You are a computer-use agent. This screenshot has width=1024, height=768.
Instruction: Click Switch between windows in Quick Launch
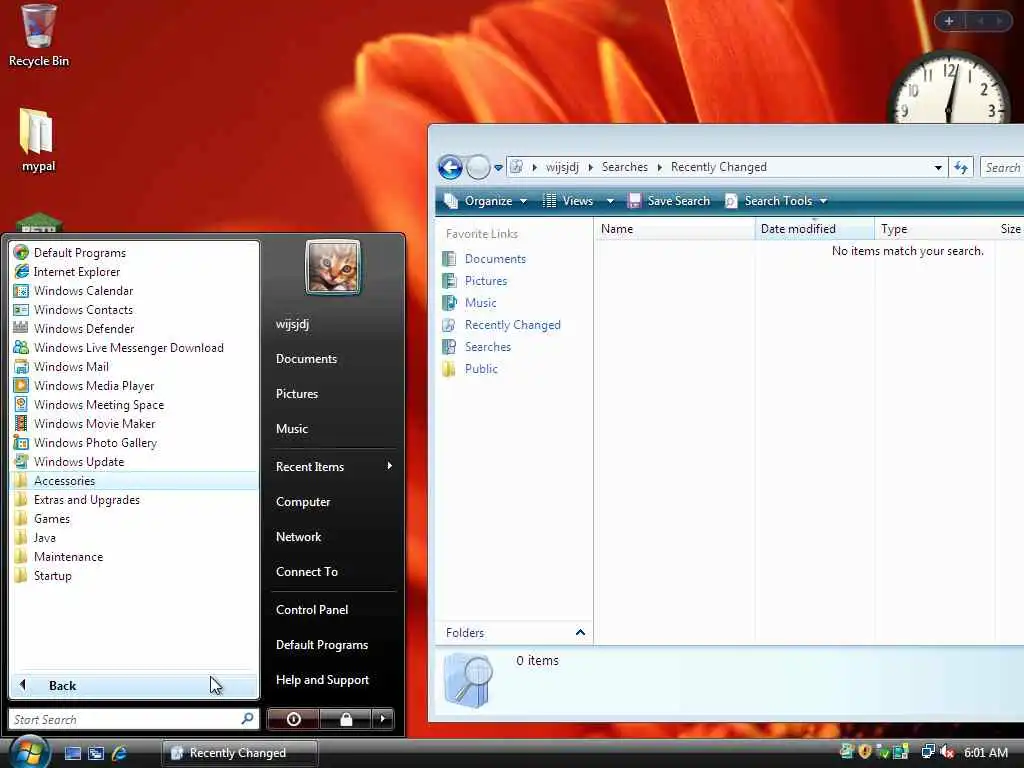pos(95,753)
